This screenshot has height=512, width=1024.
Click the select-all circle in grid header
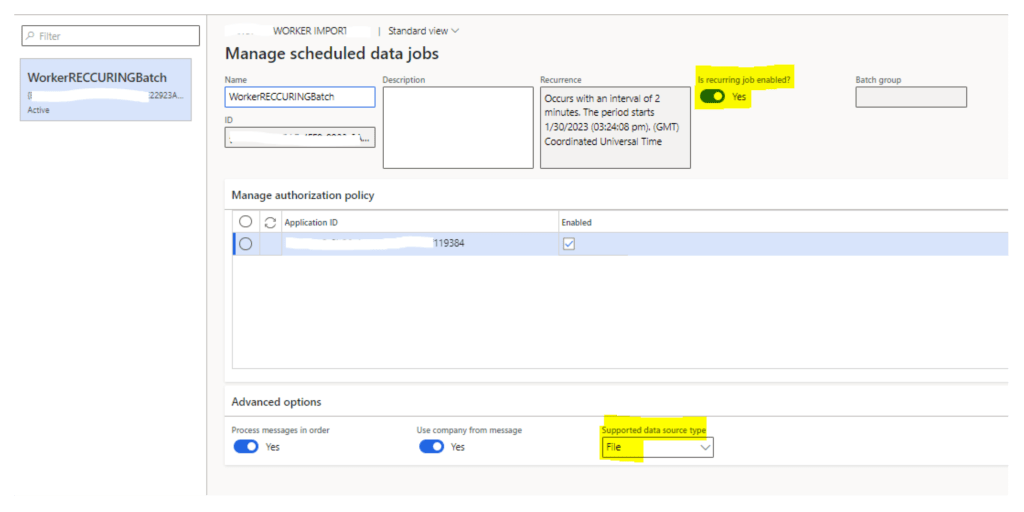click(x=246, y=222)
